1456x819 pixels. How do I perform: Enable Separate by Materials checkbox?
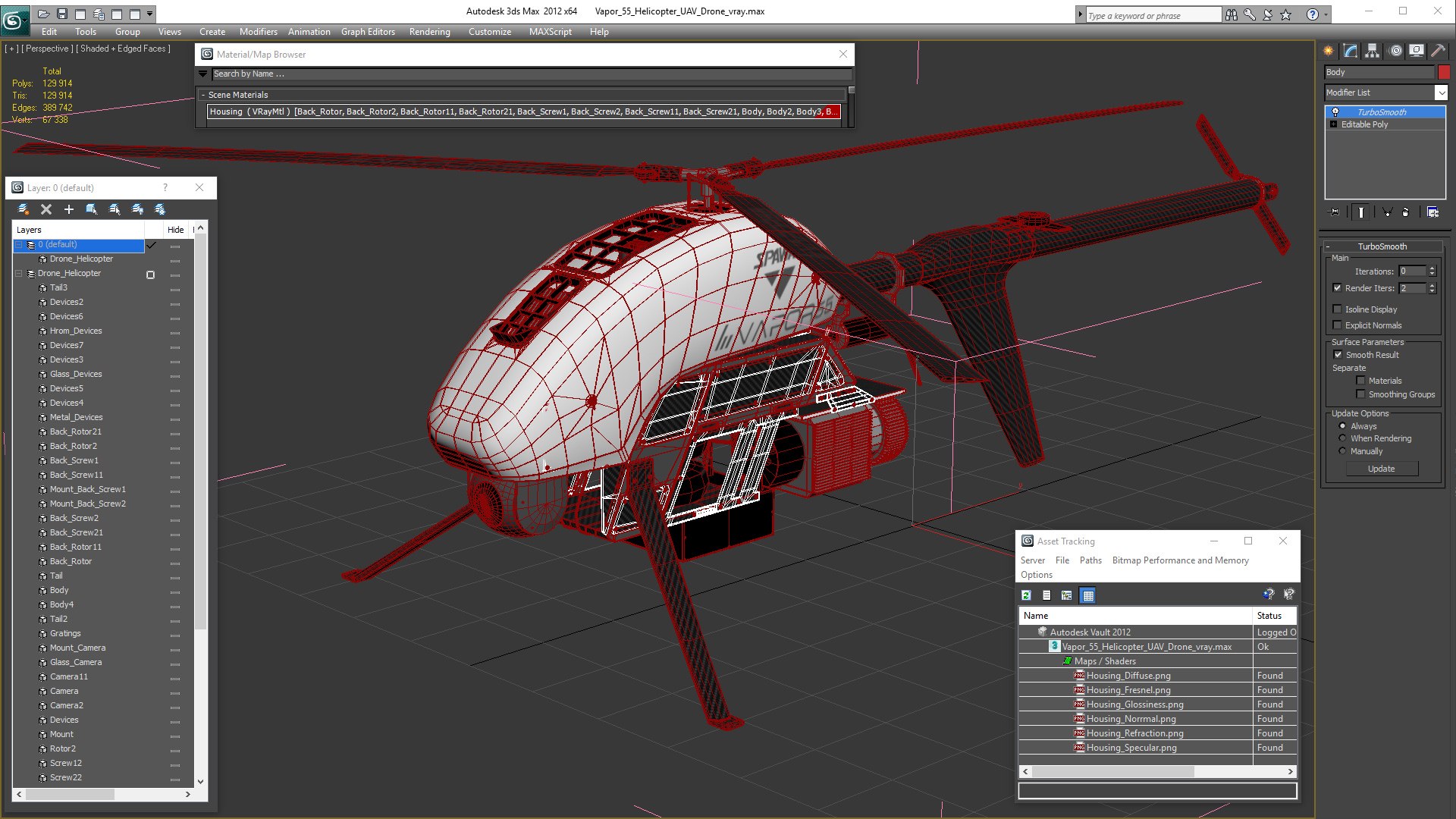coord(1360,381)
